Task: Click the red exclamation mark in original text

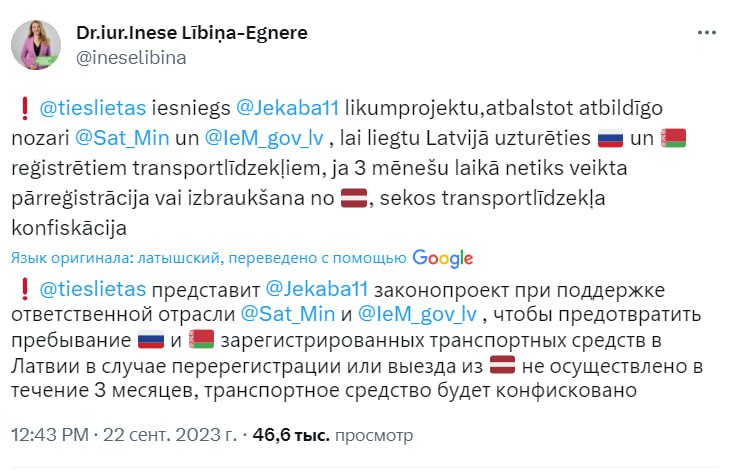Action: pos(23,109)
